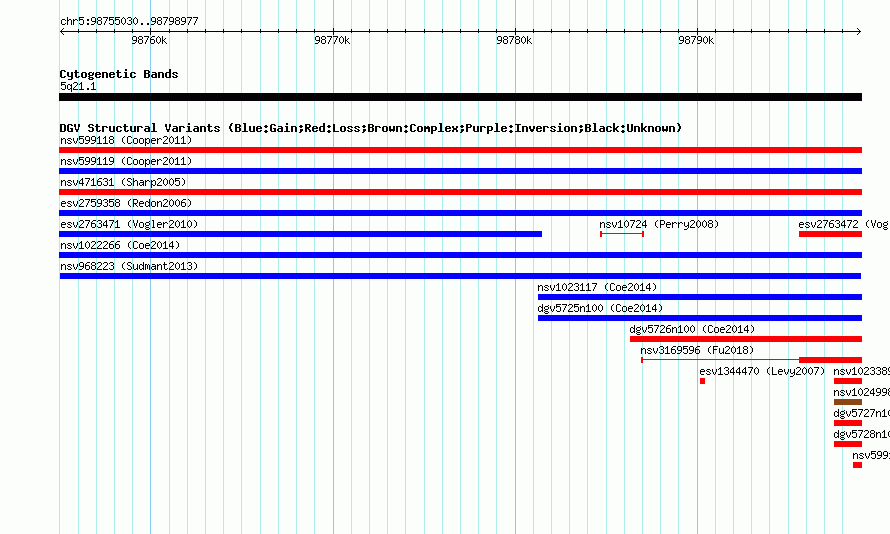Click the nsv599119 (Cooper2011) label

click(x=126, y=161)
